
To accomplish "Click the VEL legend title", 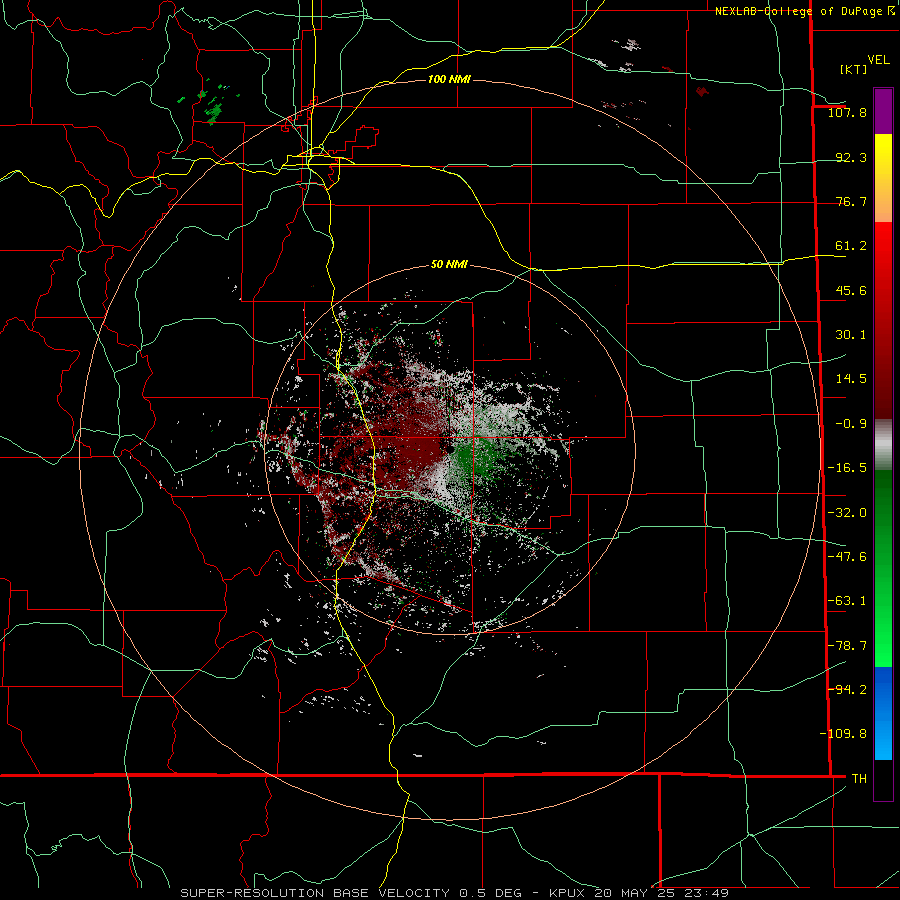I will click(878, 60).
